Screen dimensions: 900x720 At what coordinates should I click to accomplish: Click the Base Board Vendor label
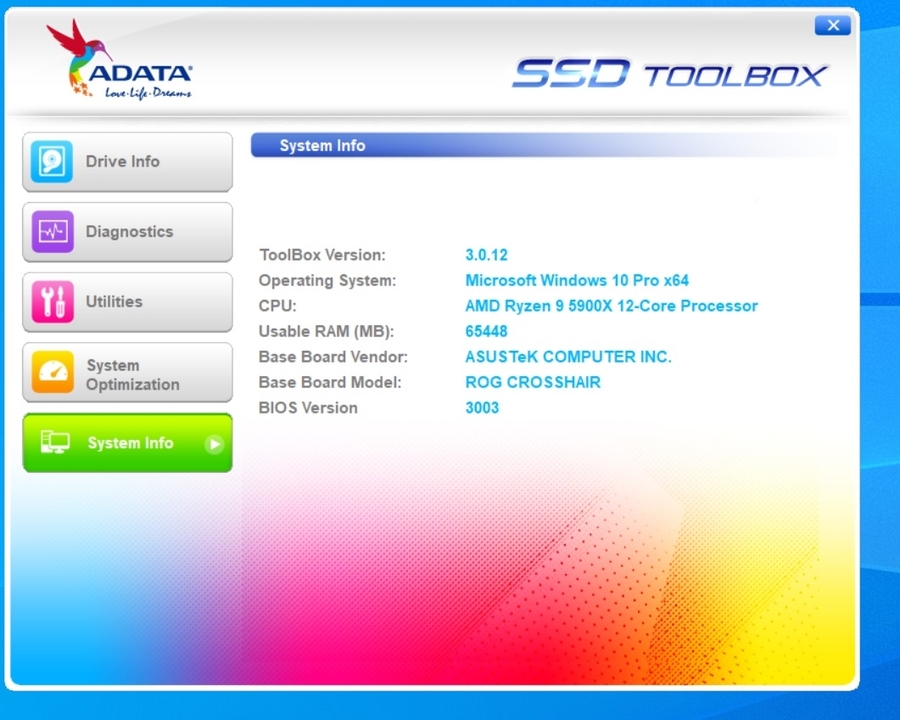coord(333,357)
